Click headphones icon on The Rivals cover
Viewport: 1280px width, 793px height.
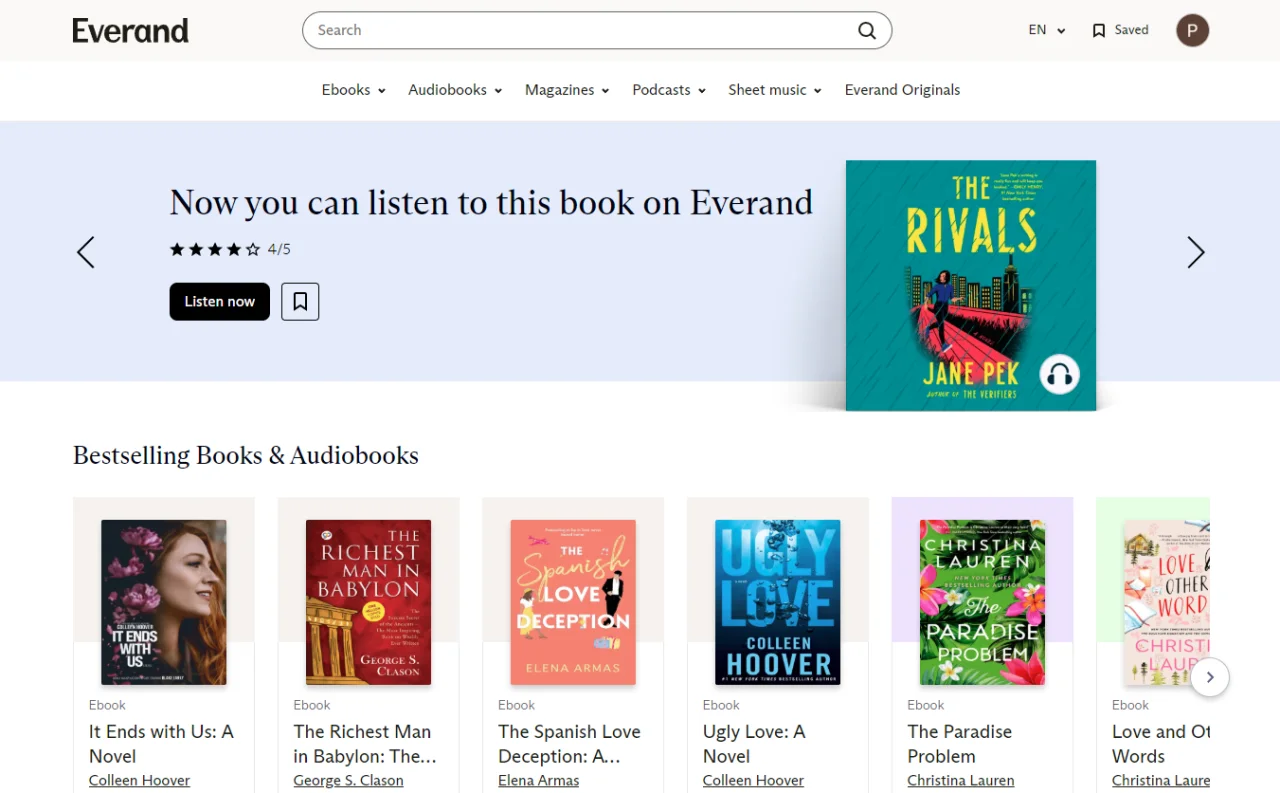(1059, 375)
